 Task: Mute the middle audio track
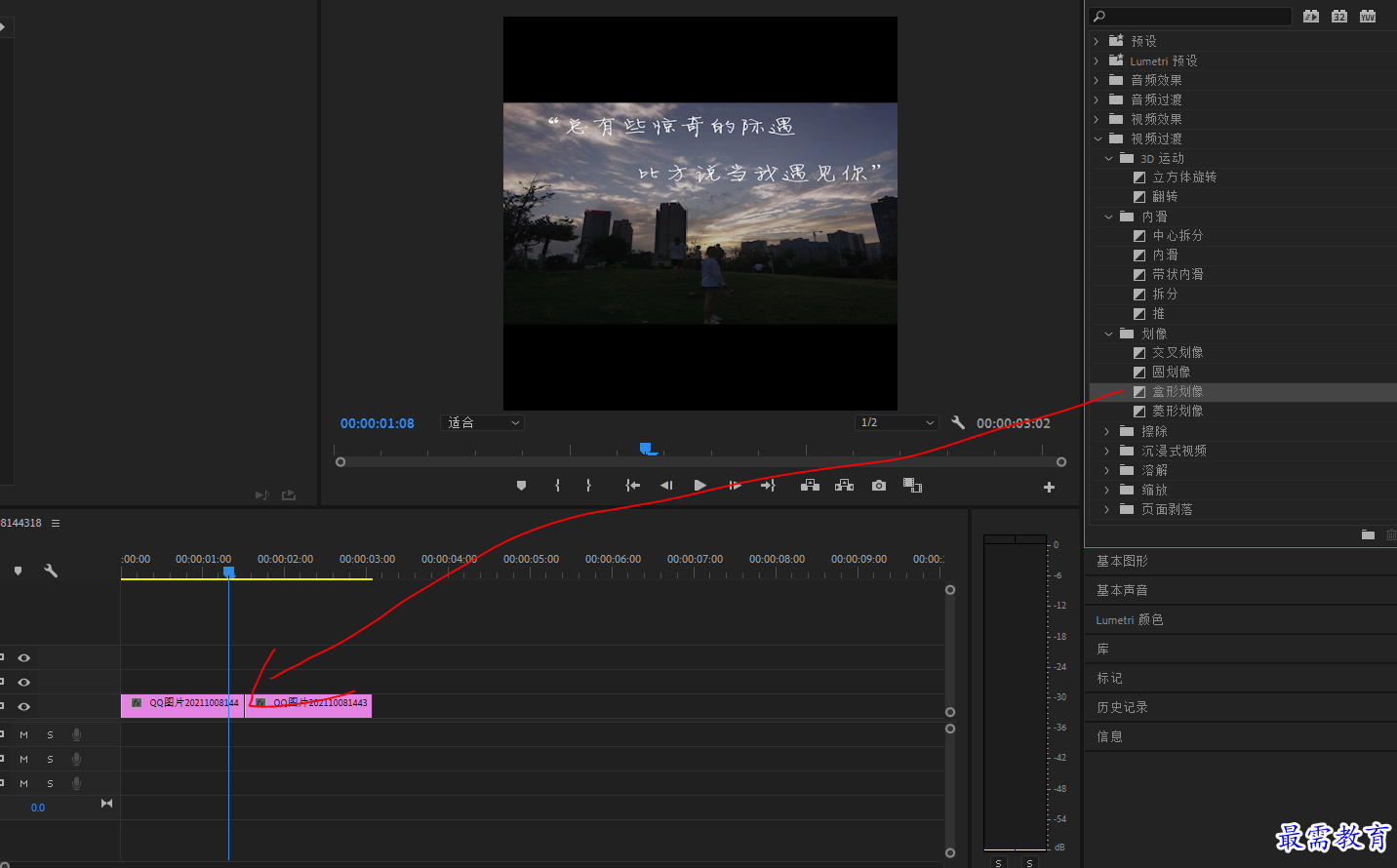pos(23,759)
